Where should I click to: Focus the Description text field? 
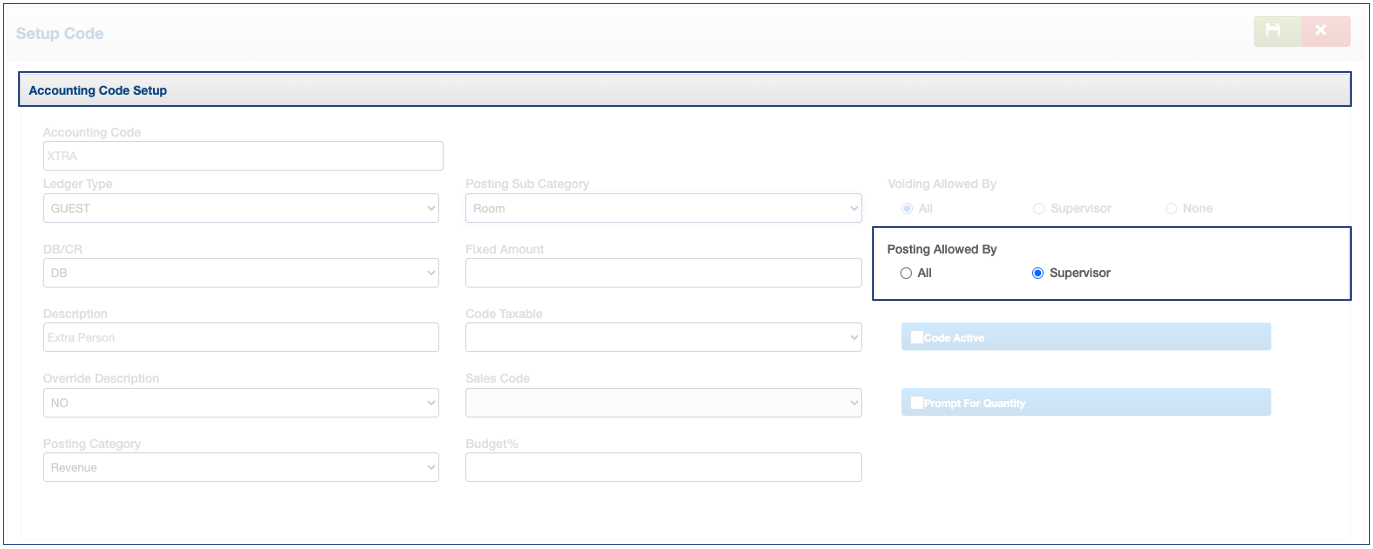(240, 338)
